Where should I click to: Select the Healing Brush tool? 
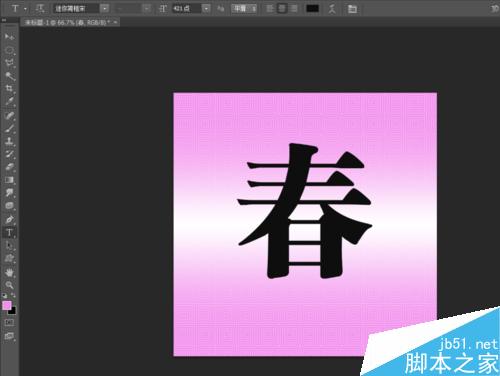9,115
